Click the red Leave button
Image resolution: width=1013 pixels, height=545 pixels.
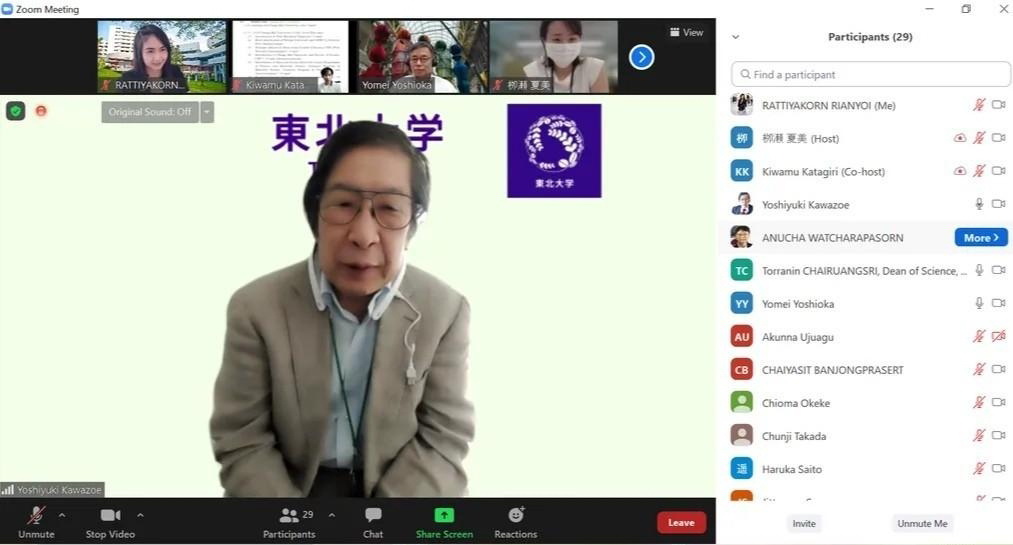pos(681,522)
